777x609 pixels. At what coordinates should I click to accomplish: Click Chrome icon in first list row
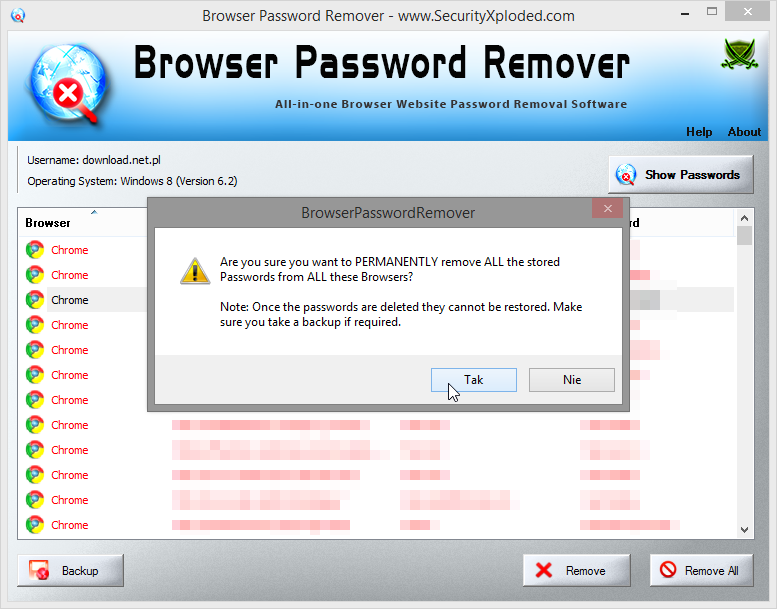pyautogui.click(x=35, y=250)
